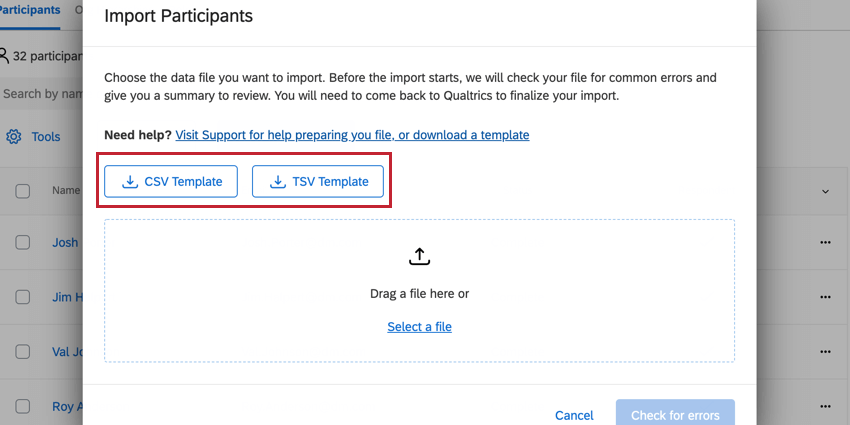Click the upload arrow icon in drop zone
Viewport: 850px width, 425px height.
point(419,257)
